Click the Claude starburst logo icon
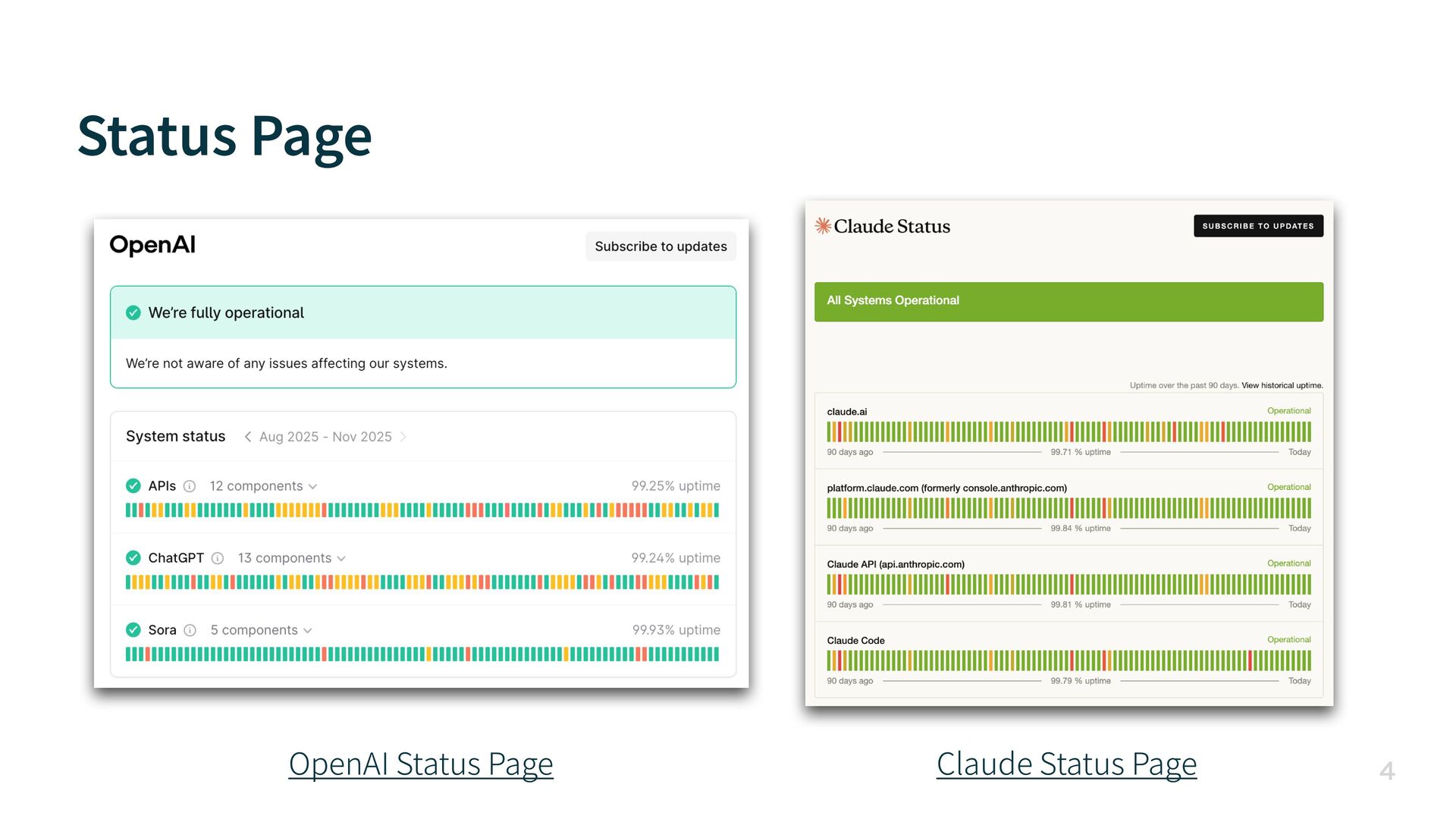This screenshot has width=1456, height=819. click(823, 226)
